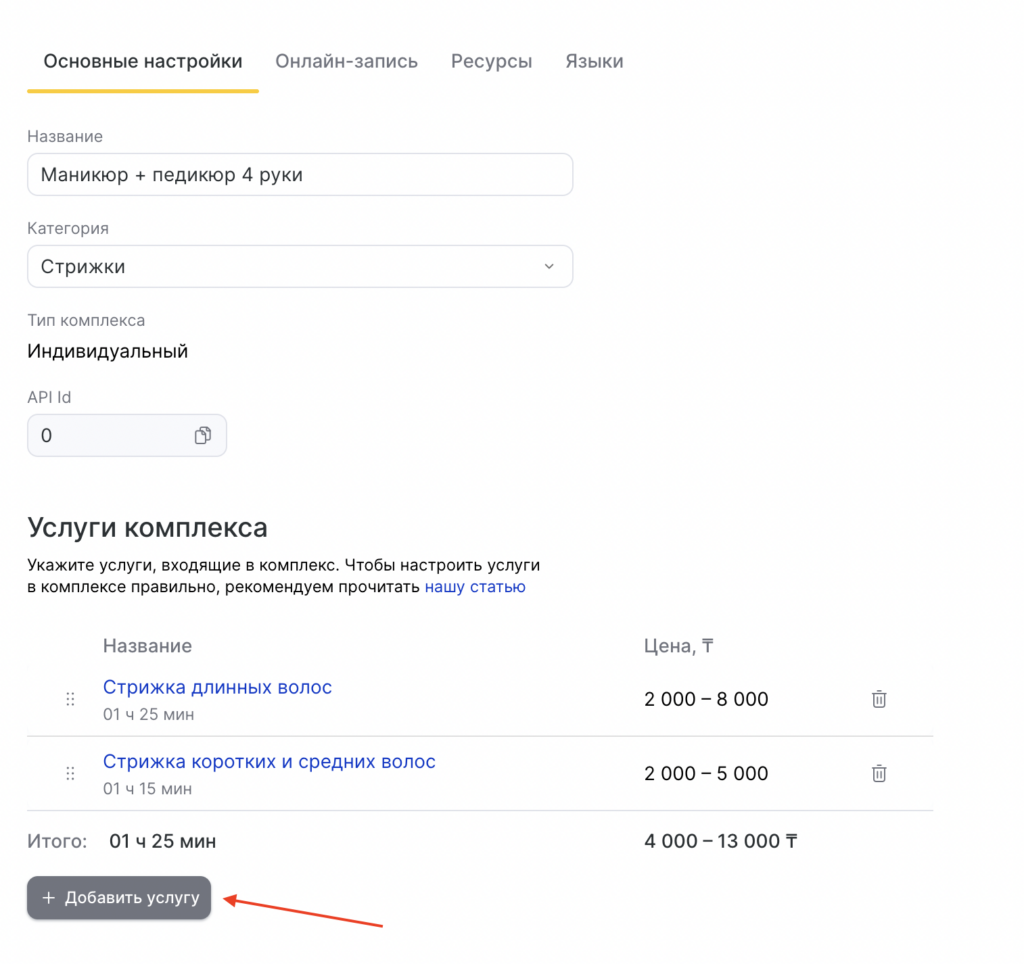Switch to the Онлайн-запись tab

(x=346, y=62)
